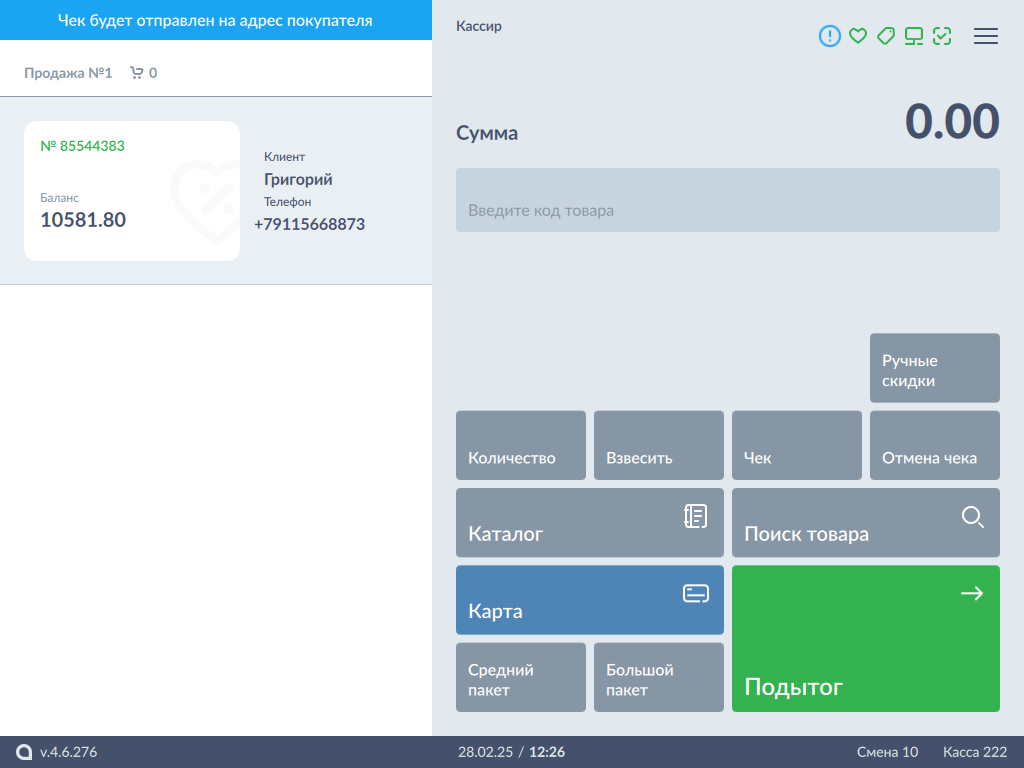Click the green heart loyalty status icon

pyautogui.click(x=857, y=36)
